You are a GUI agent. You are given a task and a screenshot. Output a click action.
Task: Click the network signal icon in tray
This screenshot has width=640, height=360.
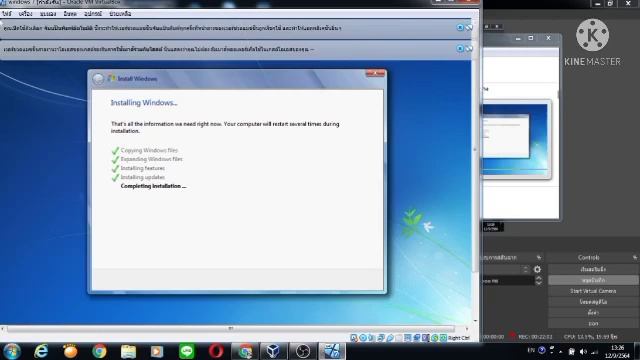pos(595,351)
